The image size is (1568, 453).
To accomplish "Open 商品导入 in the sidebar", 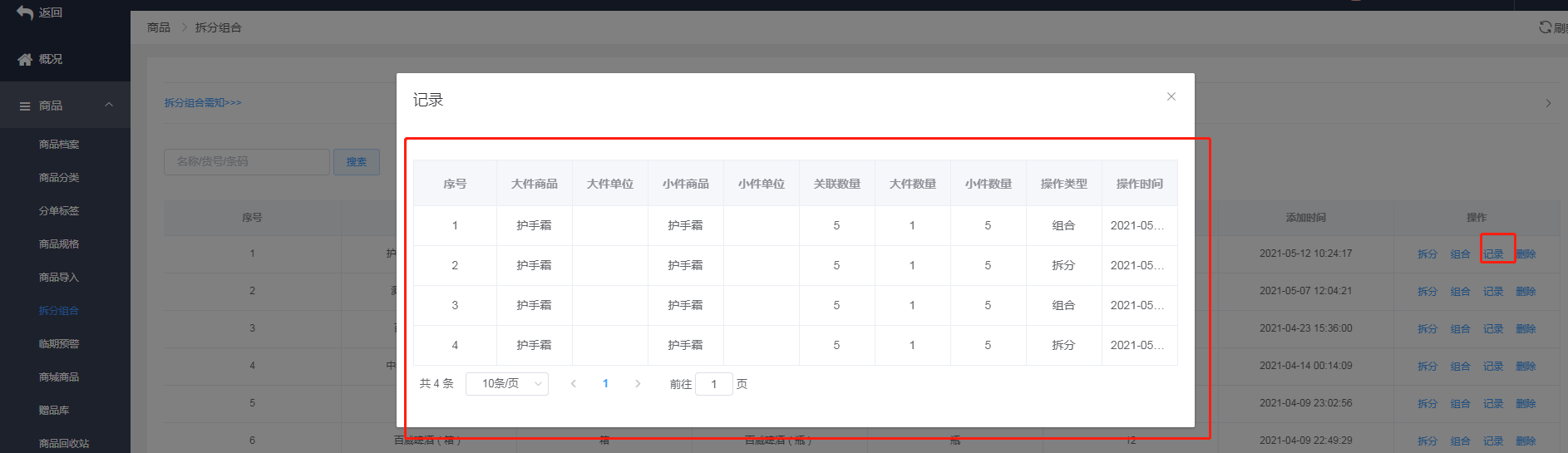I will pos(59,278).
